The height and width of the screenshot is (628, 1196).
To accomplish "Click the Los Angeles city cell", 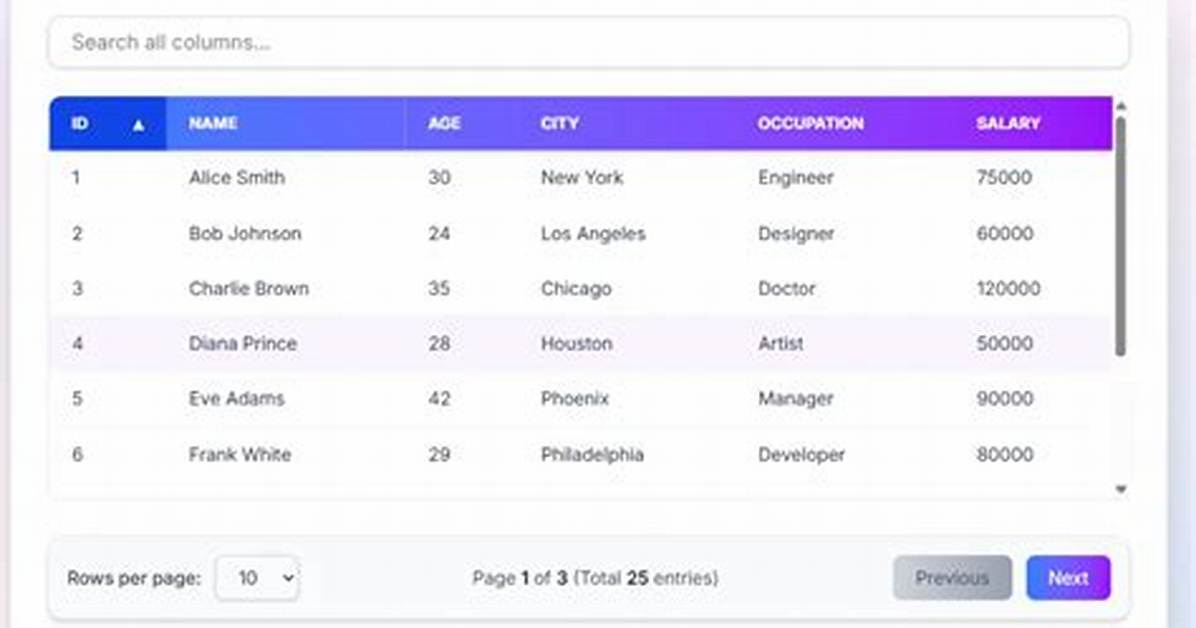I will coord(593,233).
